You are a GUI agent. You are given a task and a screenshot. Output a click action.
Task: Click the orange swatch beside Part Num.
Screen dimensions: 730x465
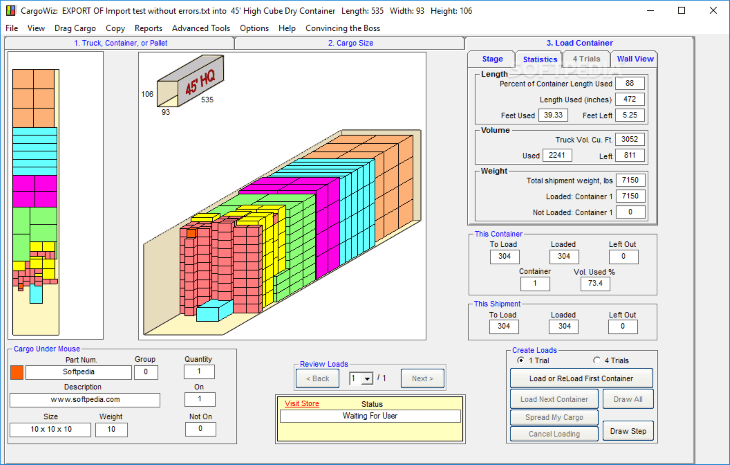[x=17, y=372]
